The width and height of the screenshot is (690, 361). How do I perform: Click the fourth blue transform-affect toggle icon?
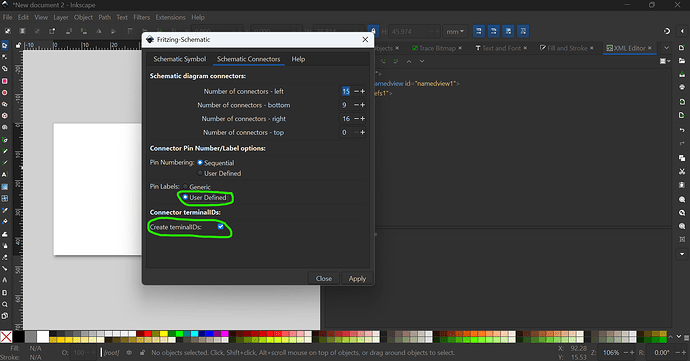[x=523, y=31]
